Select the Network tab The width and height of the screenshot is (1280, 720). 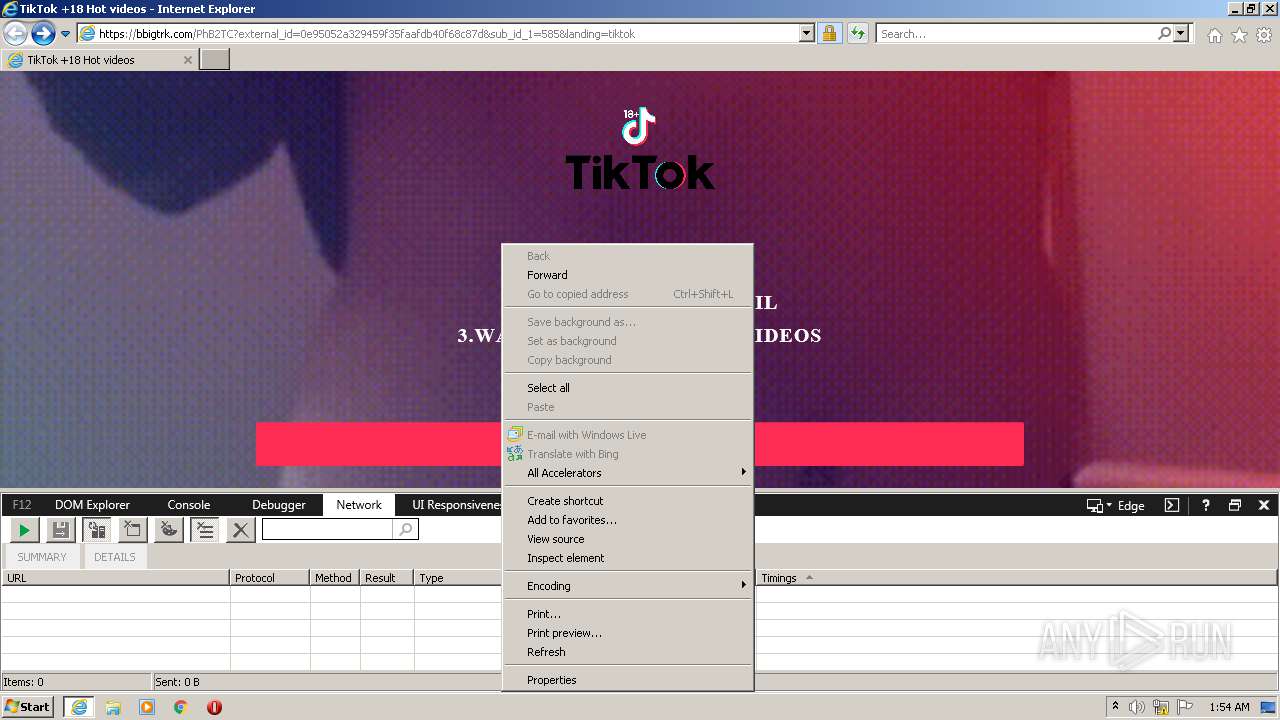[x=359, y=505]
